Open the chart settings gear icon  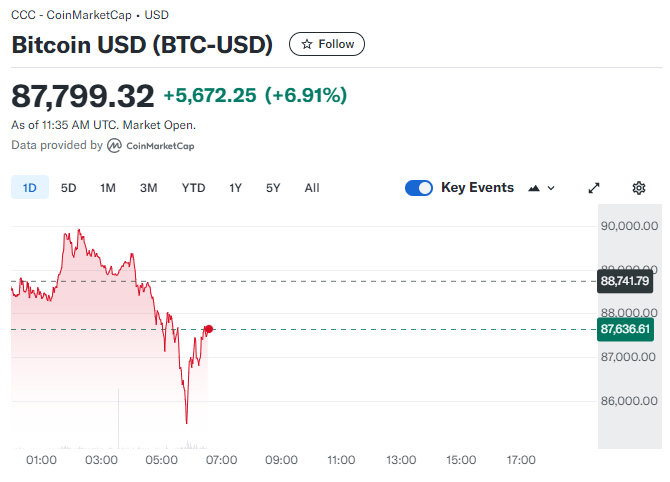pyautogui.click(x=639, y=188)
